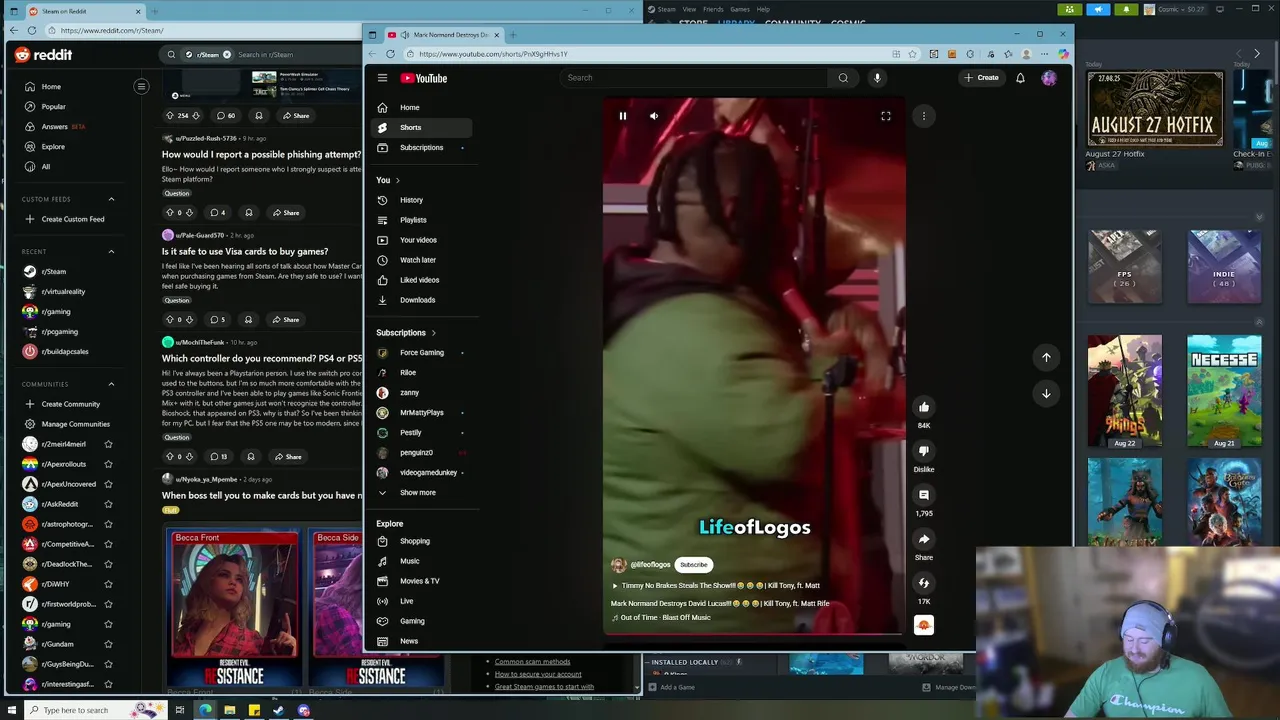Open Downloads in YouTube sidebar
The height and width of the screenshot is (720, 1280).
[421, 300]
